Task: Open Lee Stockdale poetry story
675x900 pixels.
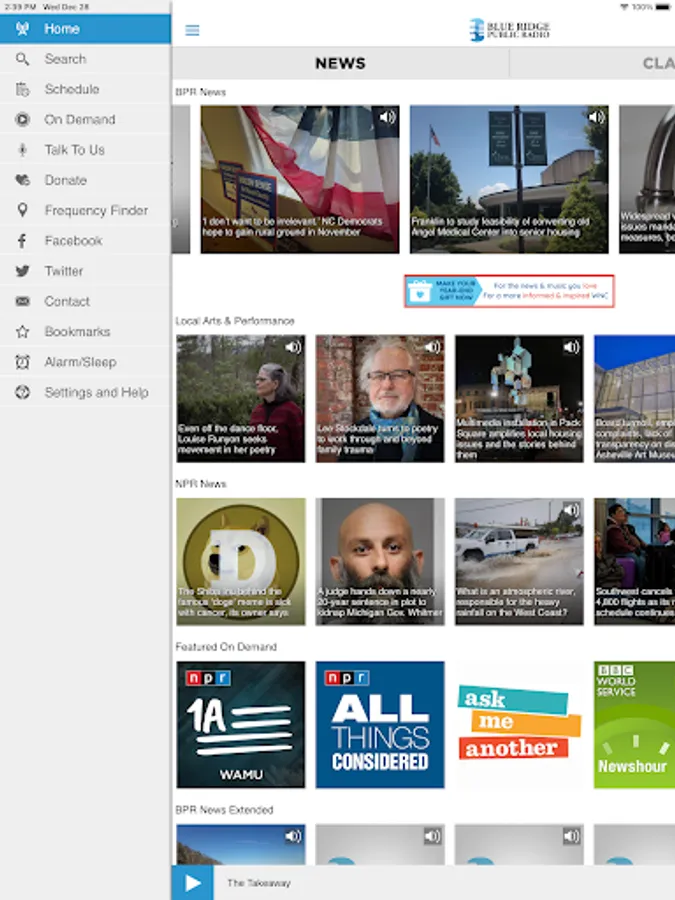Action: (380, 398)
